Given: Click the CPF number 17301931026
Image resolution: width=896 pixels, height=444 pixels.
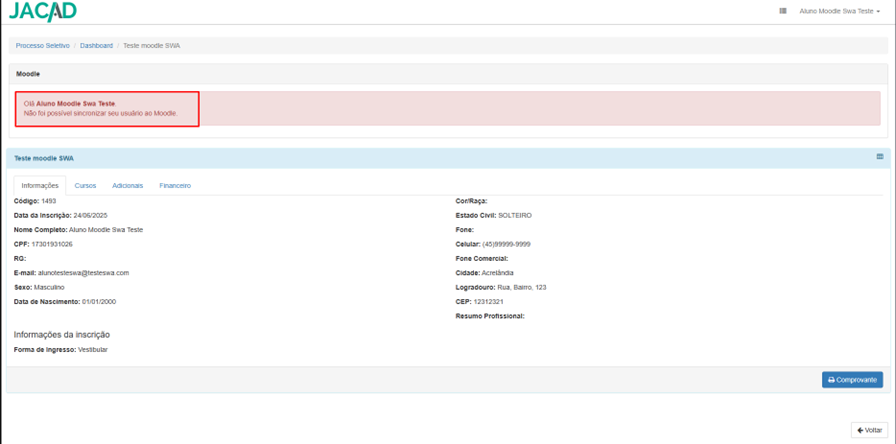Looking at the screenshot, I should [52, 244].
